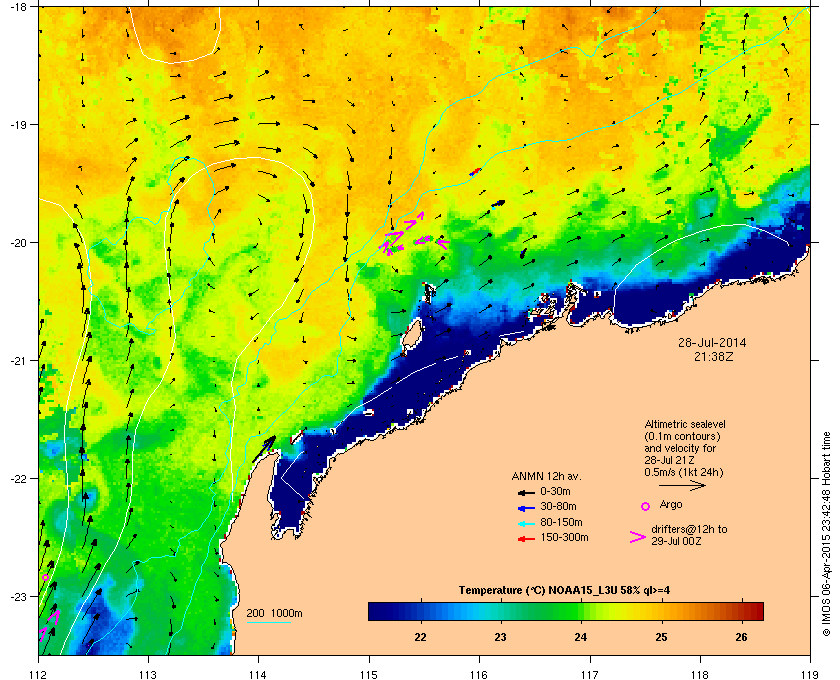The height and width of the screenshot is (680, 840).
Task: Click the '0-30m' depth label
Action: click(555, 491)
